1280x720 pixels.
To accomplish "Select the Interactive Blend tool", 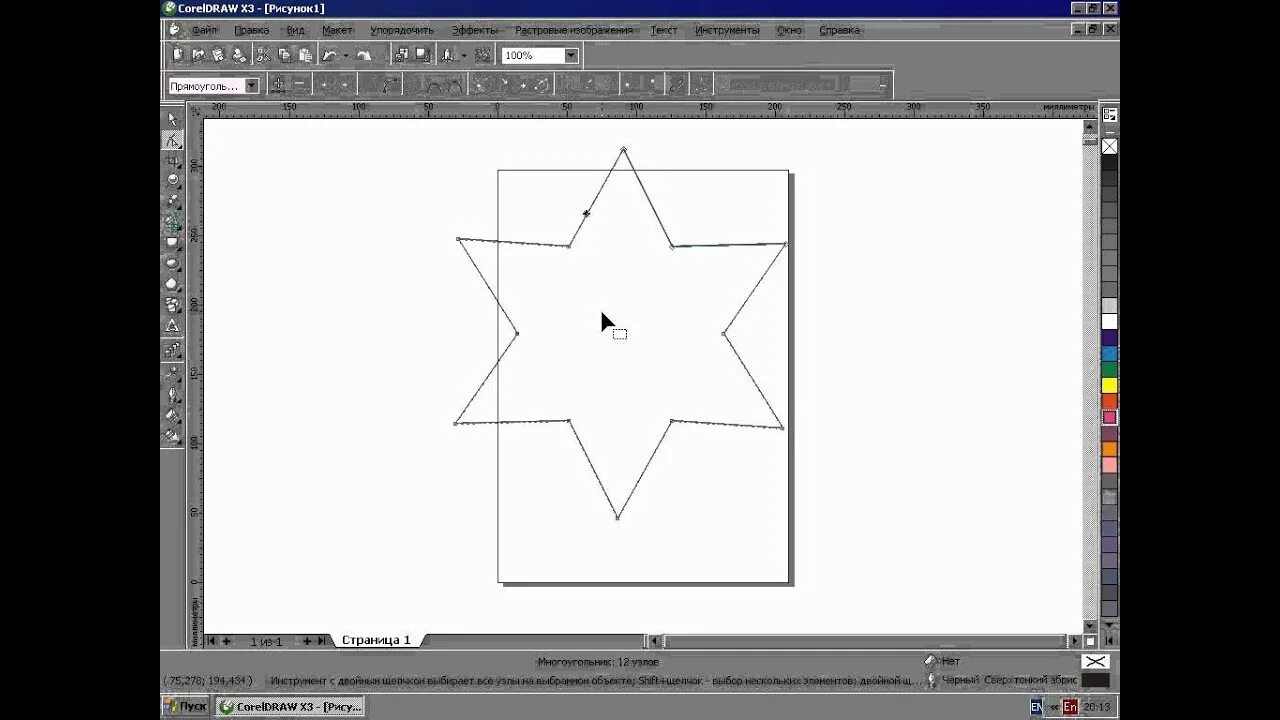I will pyautogui.click(x=173, y=350).
